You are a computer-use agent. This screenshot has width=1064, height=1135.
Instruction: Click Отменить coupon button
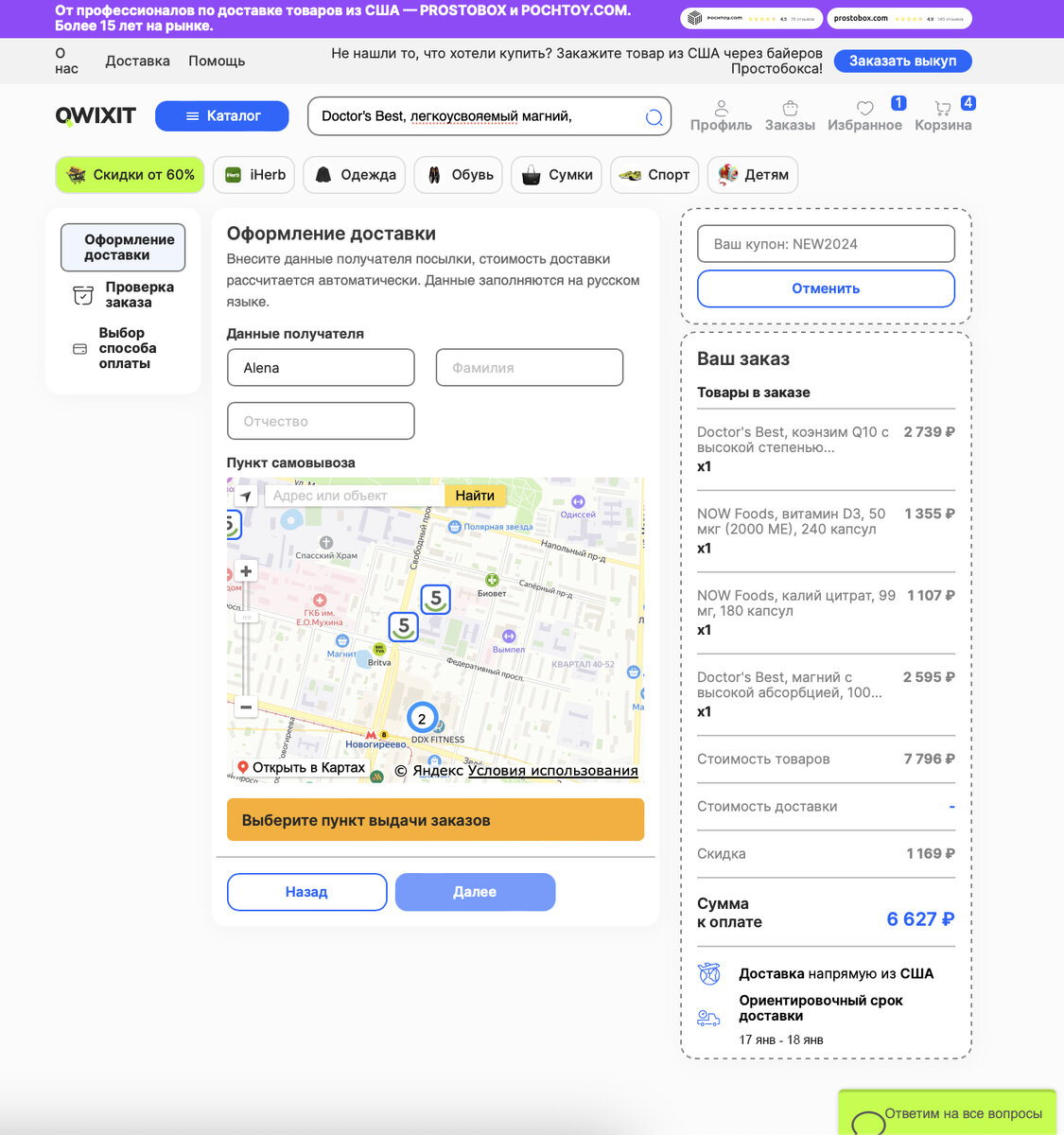[826, 288]
